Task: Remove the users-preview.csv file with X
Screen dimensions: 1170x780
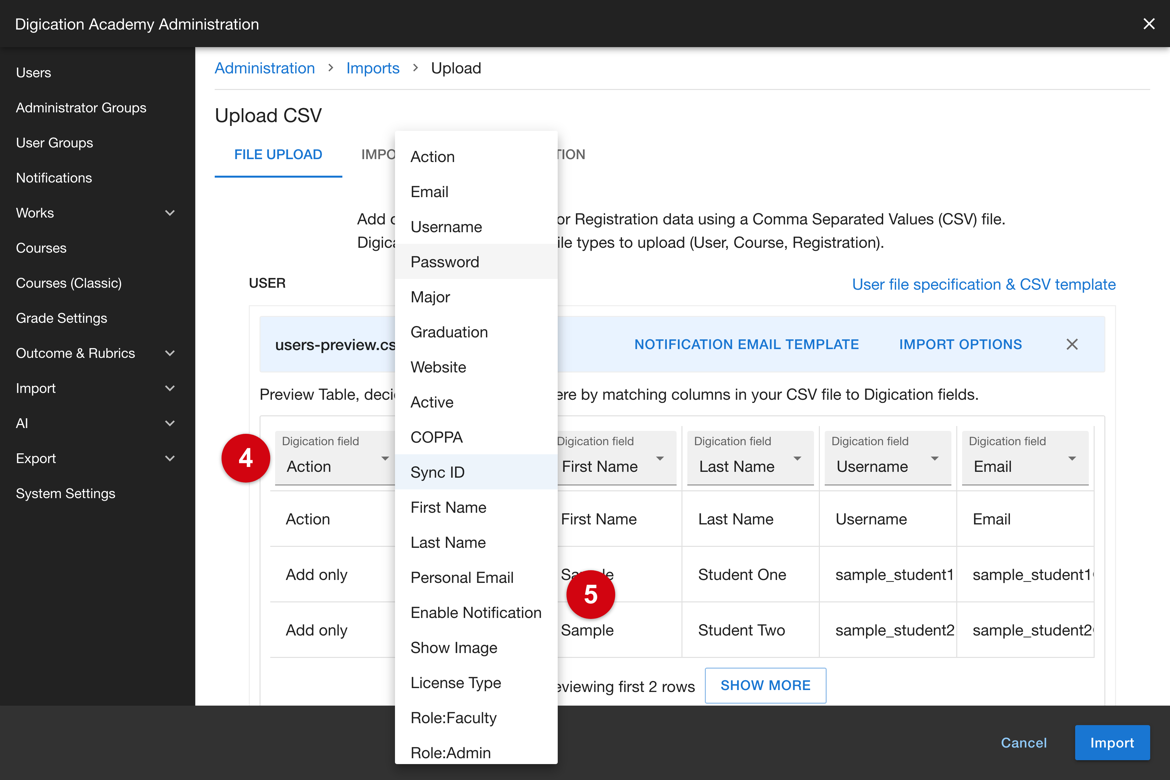Action: [x=1072, y=344]
